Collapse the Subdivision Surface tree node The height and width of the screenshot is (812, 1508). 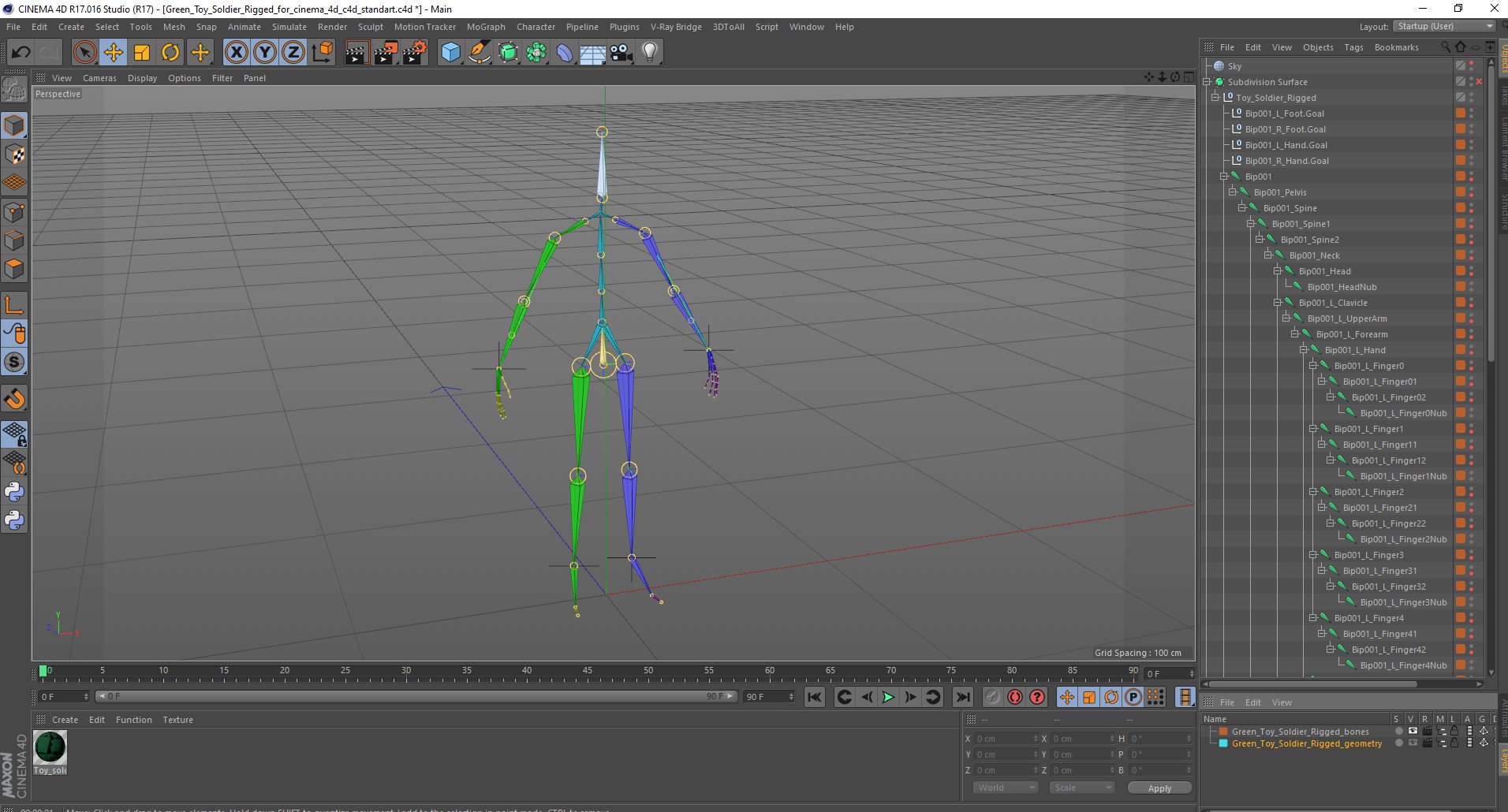pos(1207,82)
